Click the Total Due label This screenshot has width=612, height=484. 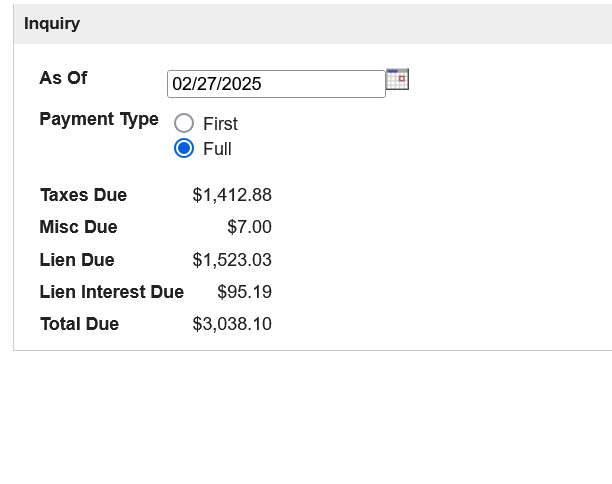click(80, 324)
